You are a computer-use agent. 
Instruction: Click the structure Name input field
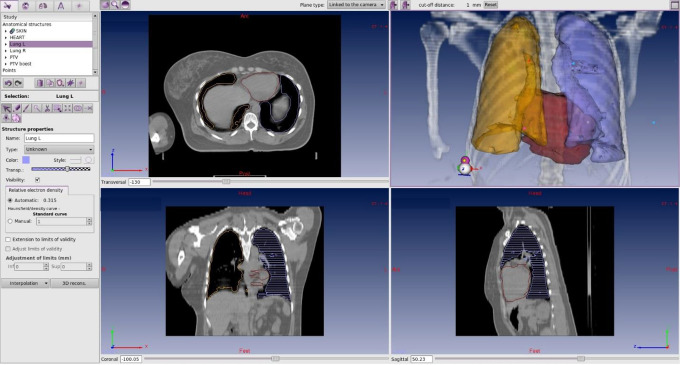[59, 138]
